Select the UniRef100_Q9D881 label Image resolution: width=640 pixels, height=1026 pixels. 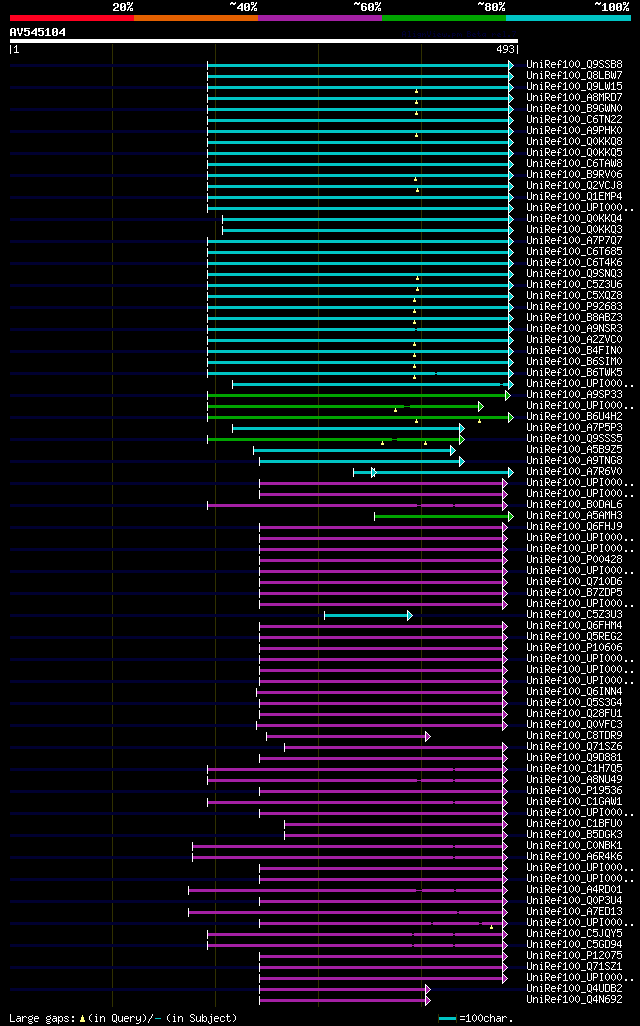pos(575,757)
